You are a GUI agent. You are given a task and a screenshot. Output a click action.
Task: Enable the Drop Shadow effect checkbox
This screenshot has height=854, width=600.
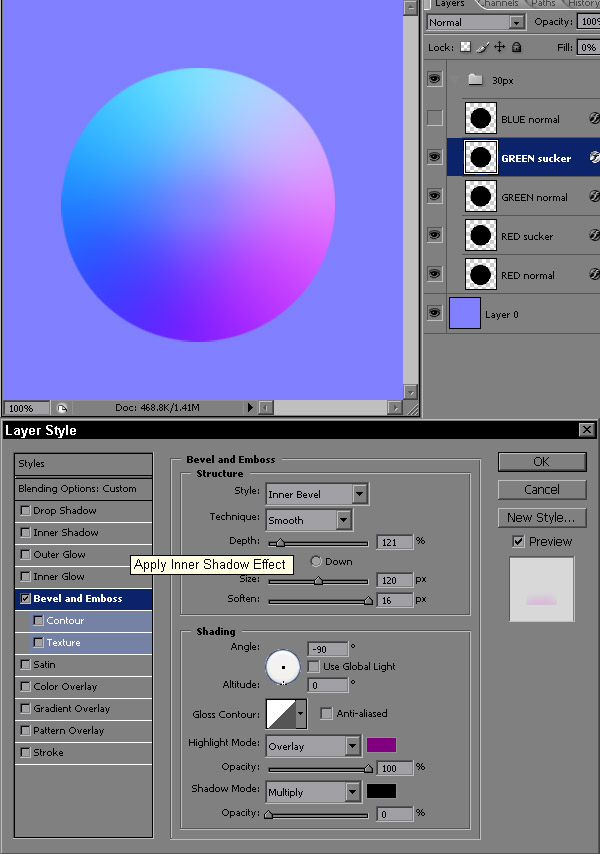click(x=25, y=511)
